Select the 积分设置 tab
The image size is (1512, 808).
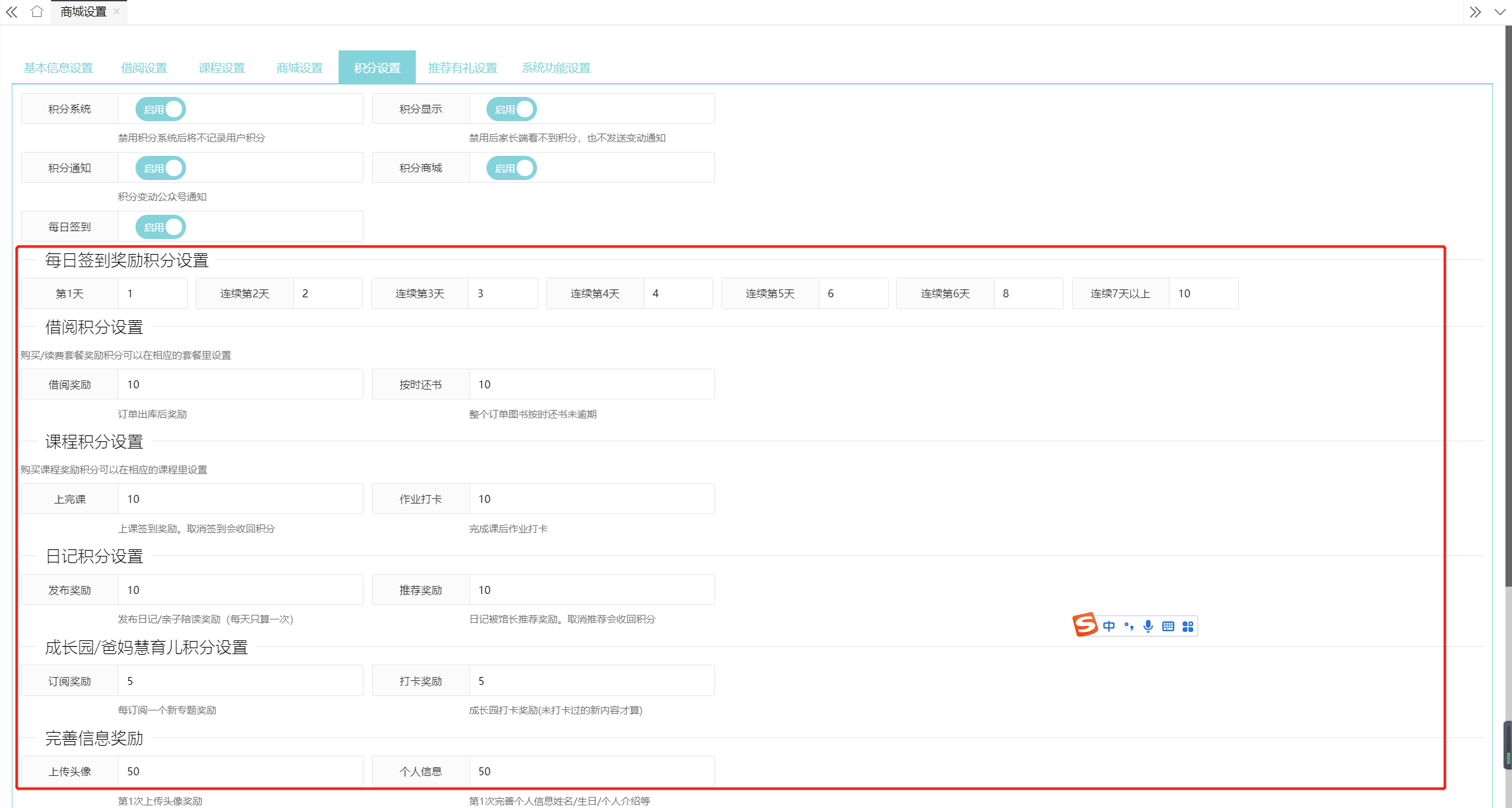click(x=377, y=67)
